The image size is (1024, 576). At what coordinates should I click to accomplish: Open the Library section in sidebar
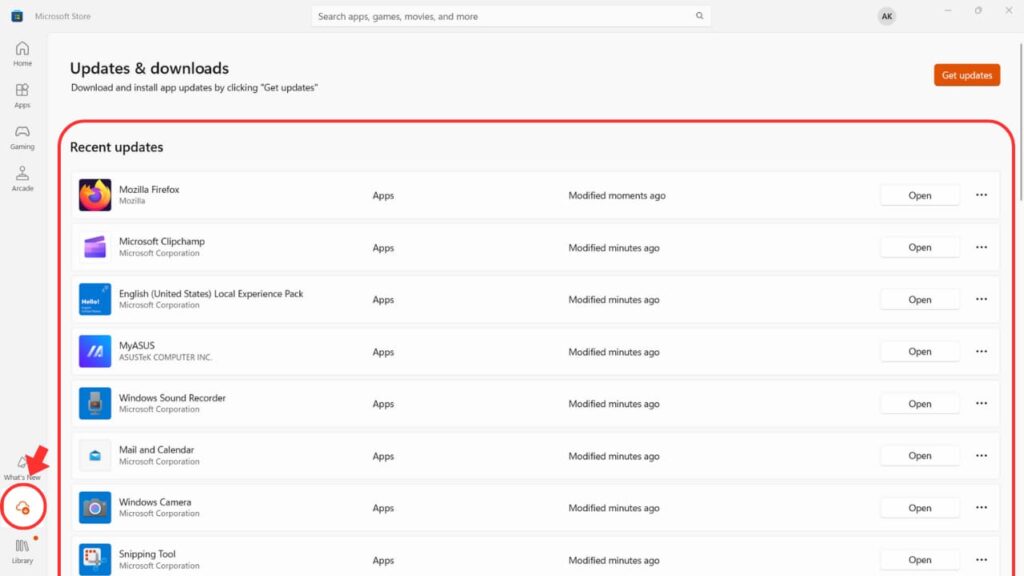(x=22, y=551)
